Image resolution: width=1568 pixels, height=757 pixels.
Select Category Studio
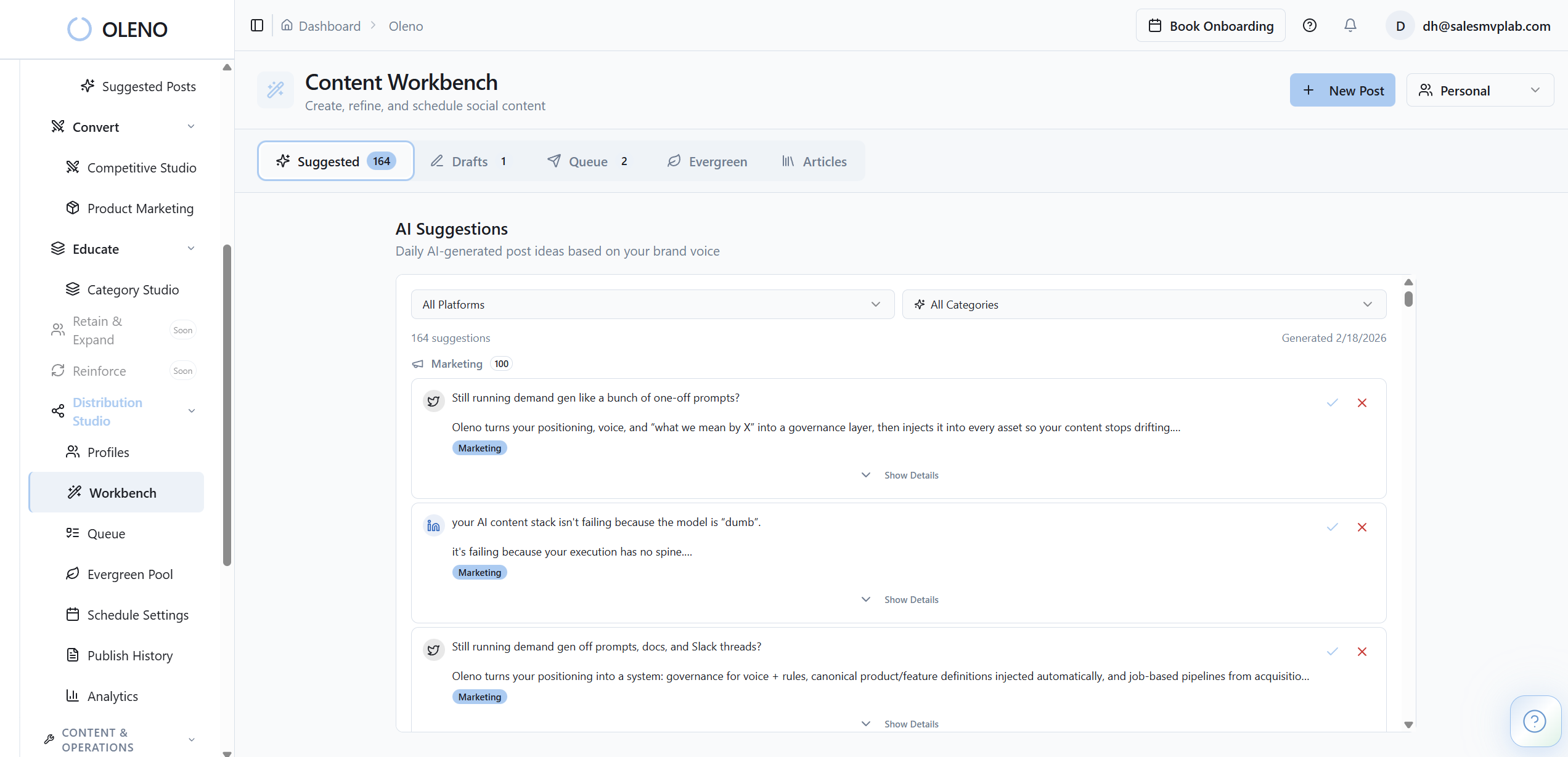131,289
